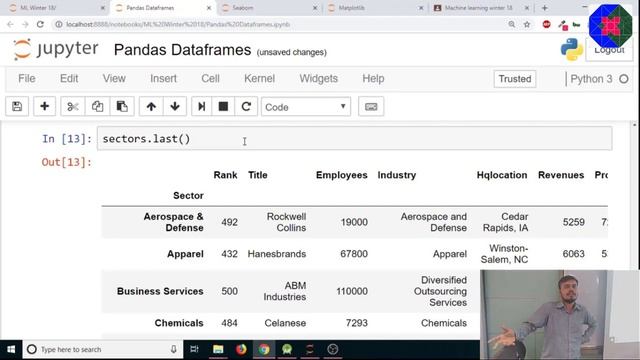Open the Help menu
The width and height of the screenshot is (640, 360).
(x=373, y=78)
